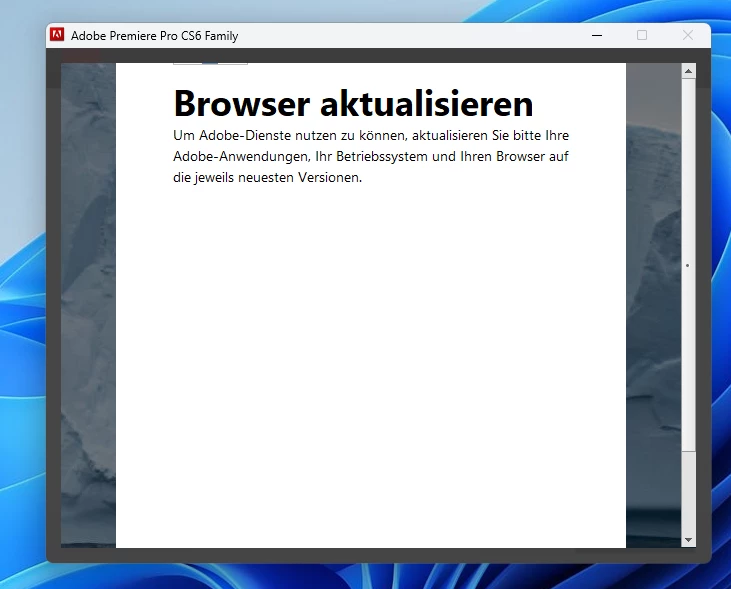This screenshot has width=731, height=589.
Task: Click the Adobe logo icon in title bar
Action: tap(57, 35)
